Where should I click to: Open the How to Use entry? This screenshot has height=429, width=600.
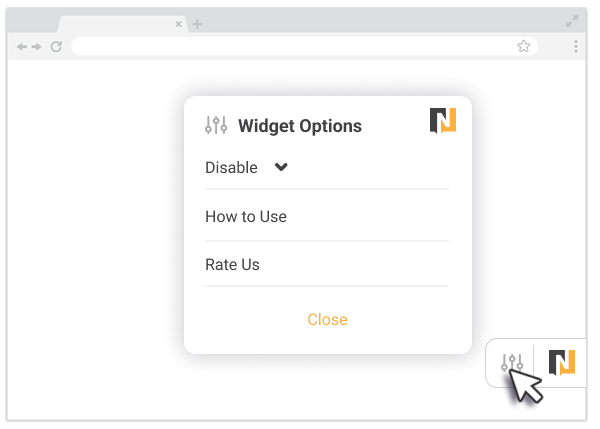point(246,216)
